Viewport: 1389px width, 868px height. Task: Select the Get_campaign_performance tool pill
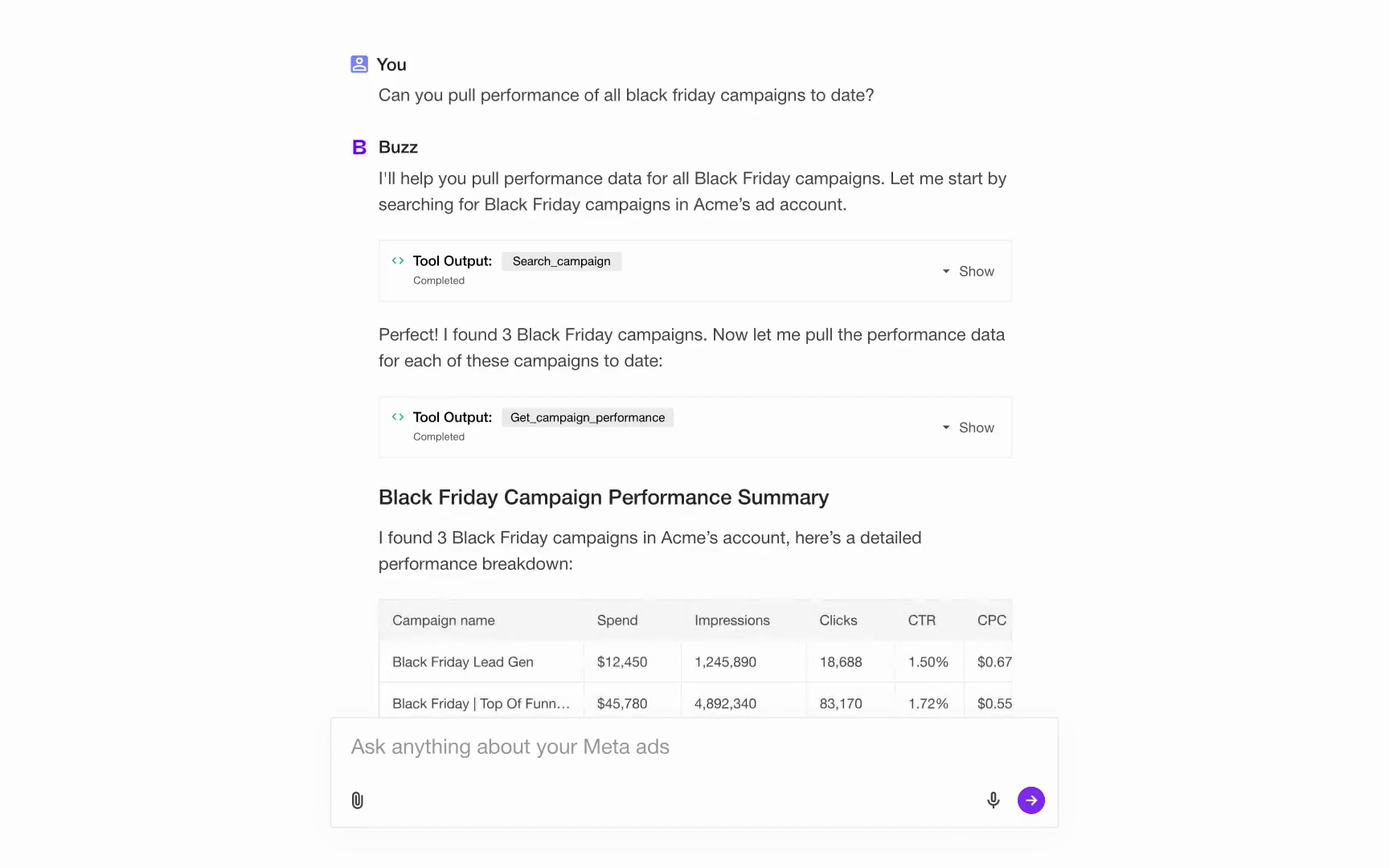pos(588,417)
